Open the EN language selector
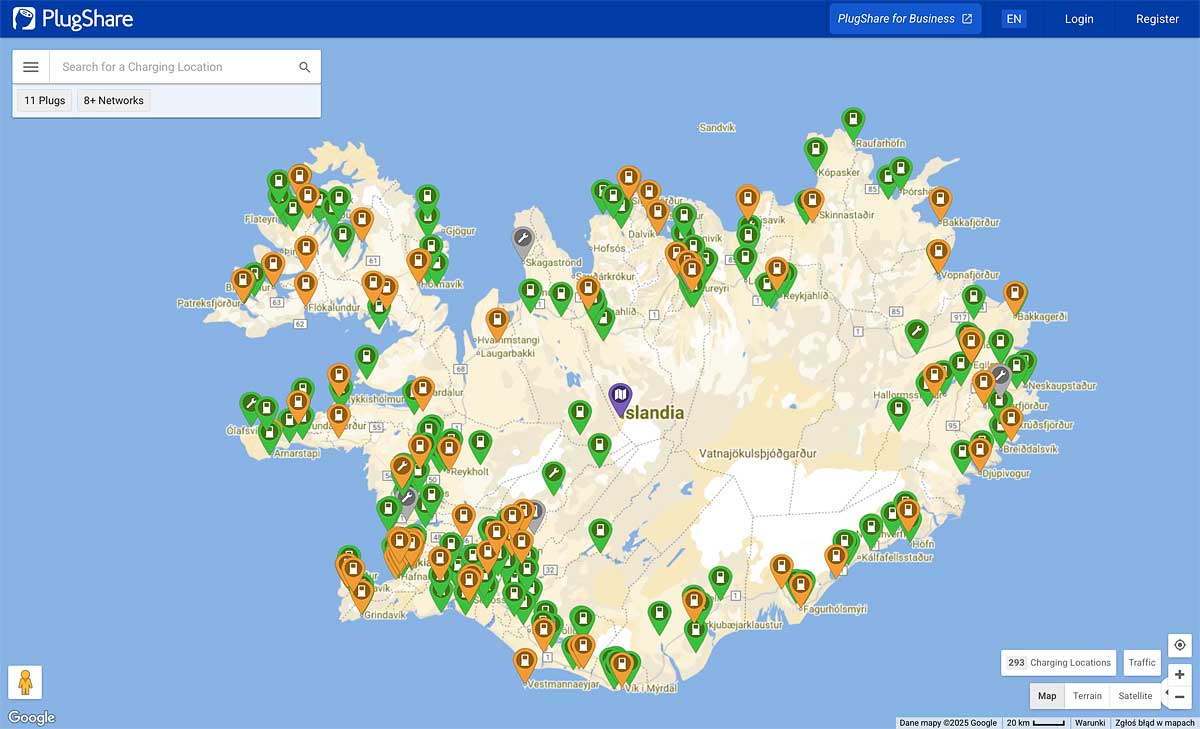This screenshot has height=729, width=1200. (1014, 19)
